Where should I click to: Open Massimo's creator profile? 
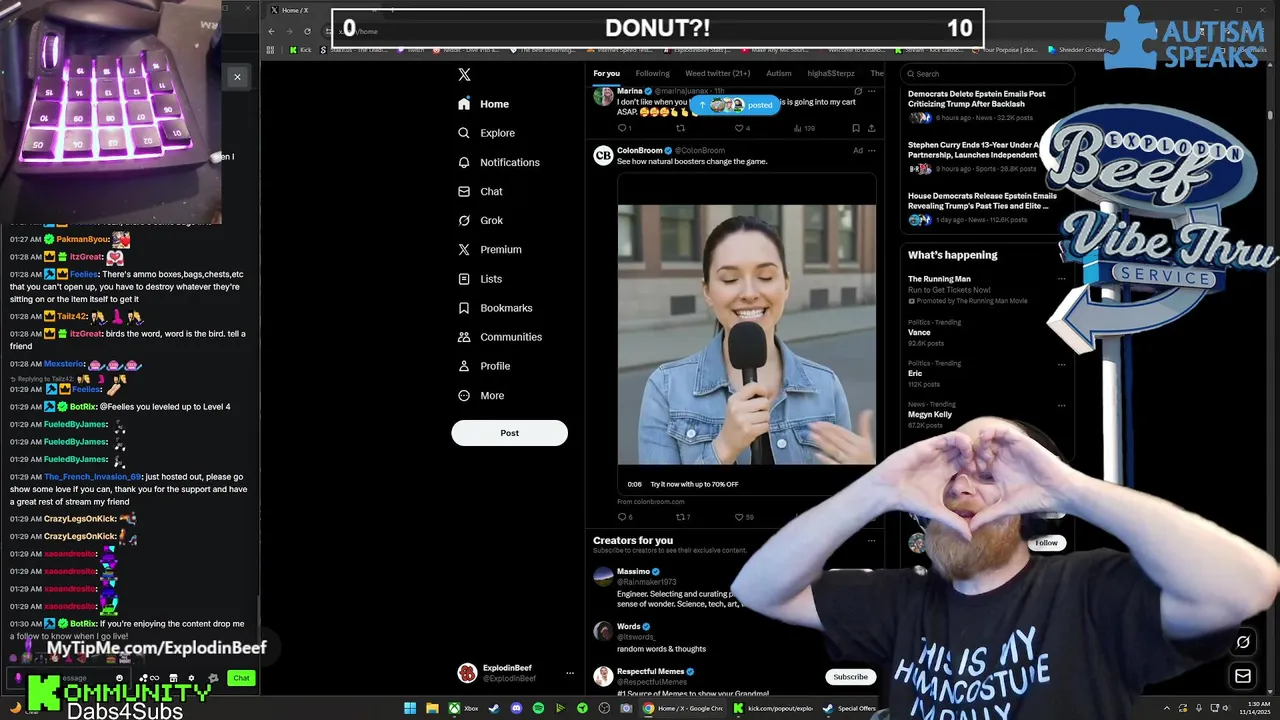(x=633, y=572)
